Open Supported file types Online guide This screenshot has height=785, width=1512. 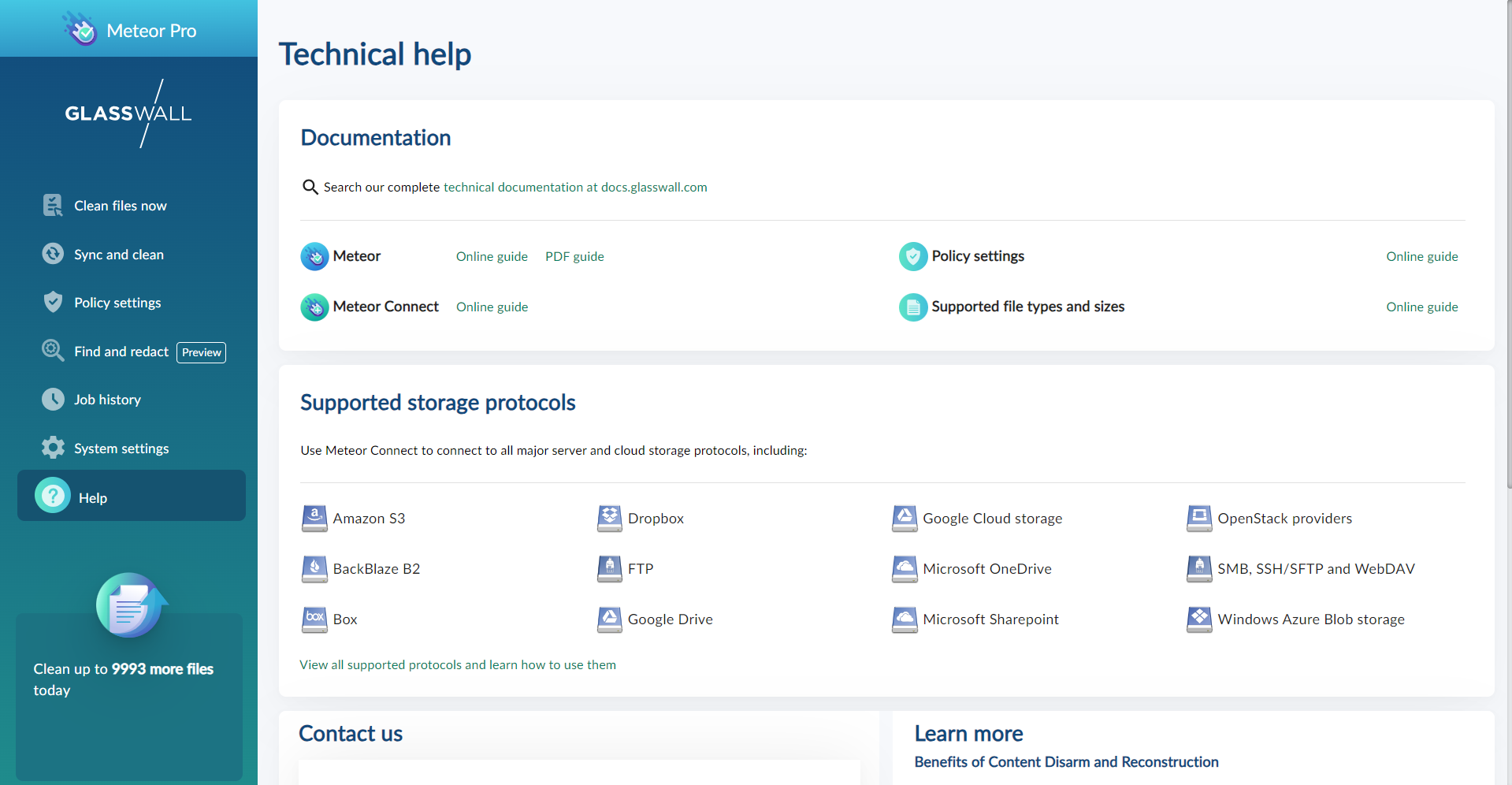tap(1422, 307)
